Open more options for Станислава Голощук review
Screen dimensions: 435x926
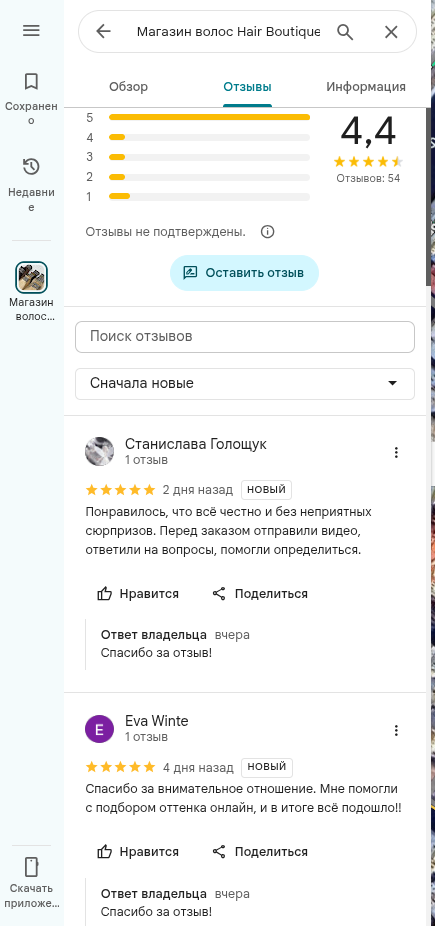click(x=396, y=452)
